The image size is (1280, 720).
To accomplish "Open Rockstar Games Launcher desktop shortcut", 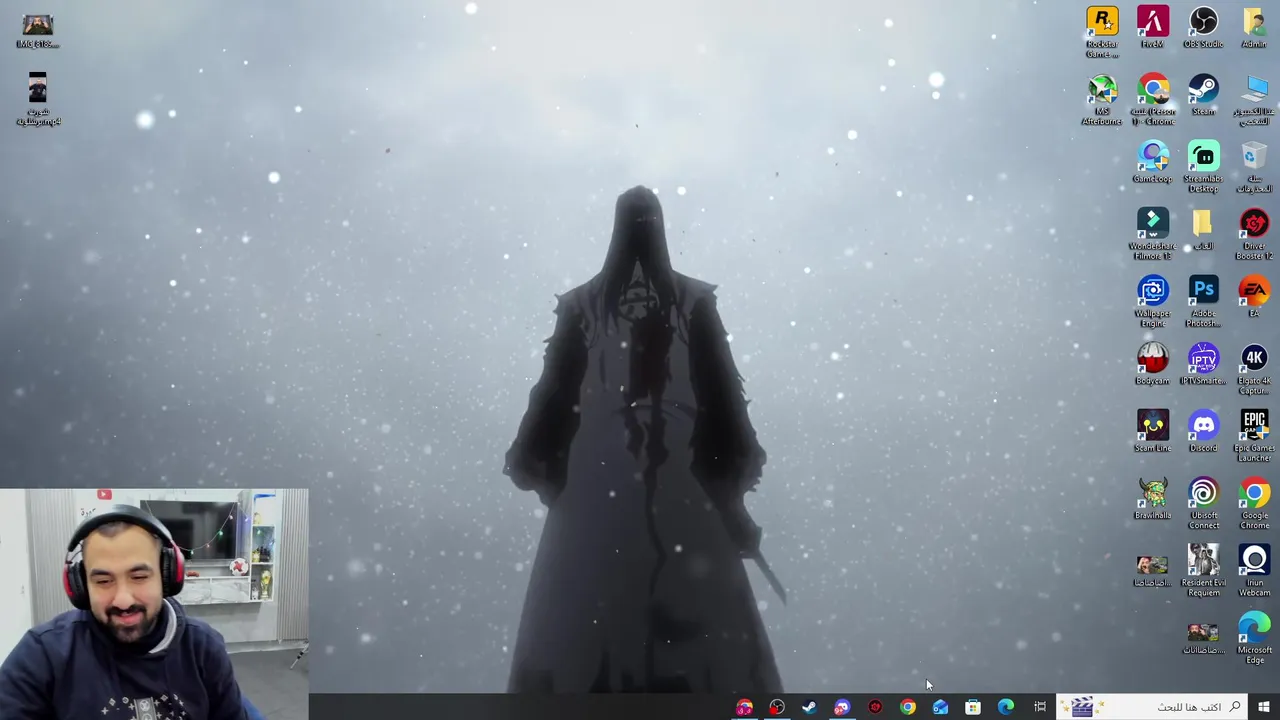I will point(1102,32).
